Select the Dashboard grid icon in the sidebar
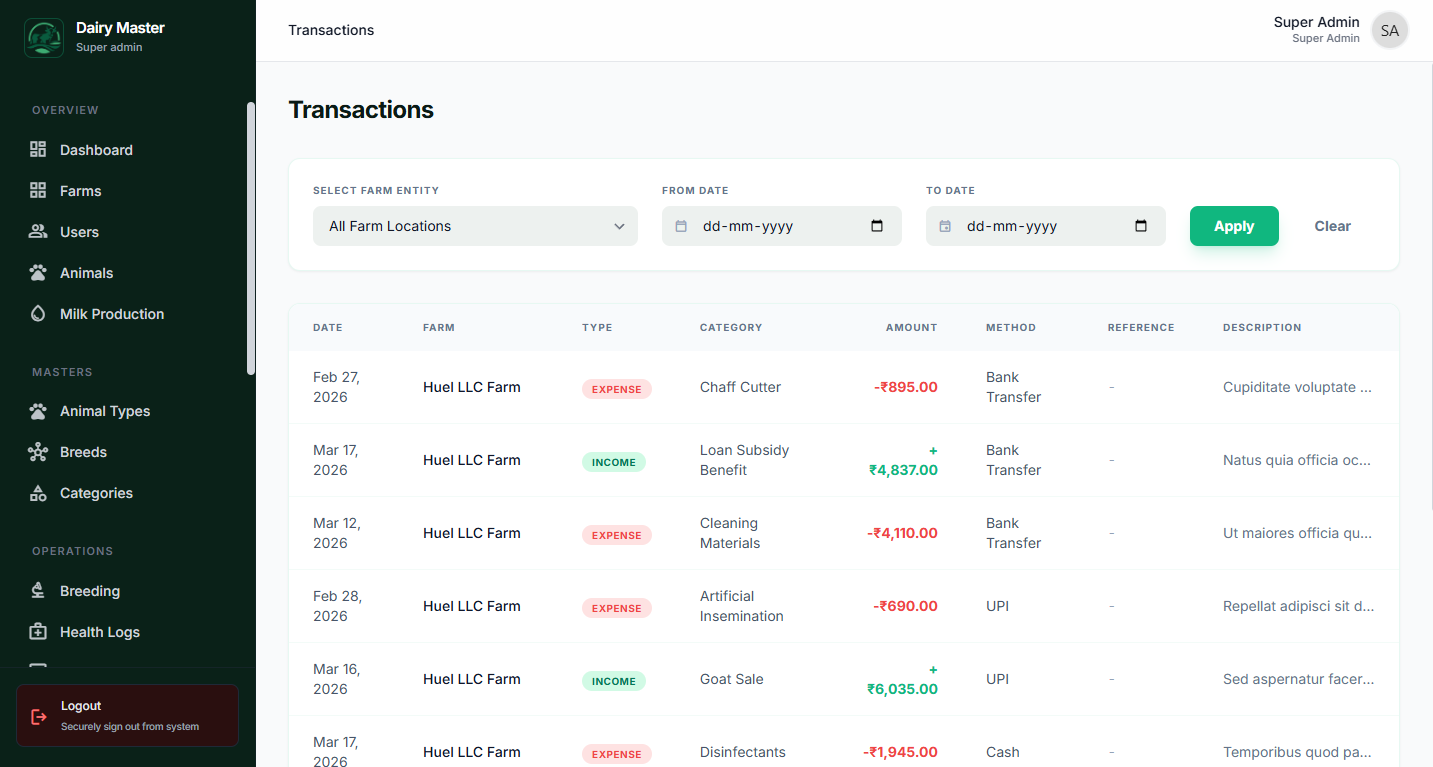The width and height of the screenshot is (1433, 767). [x=37, y=149]
